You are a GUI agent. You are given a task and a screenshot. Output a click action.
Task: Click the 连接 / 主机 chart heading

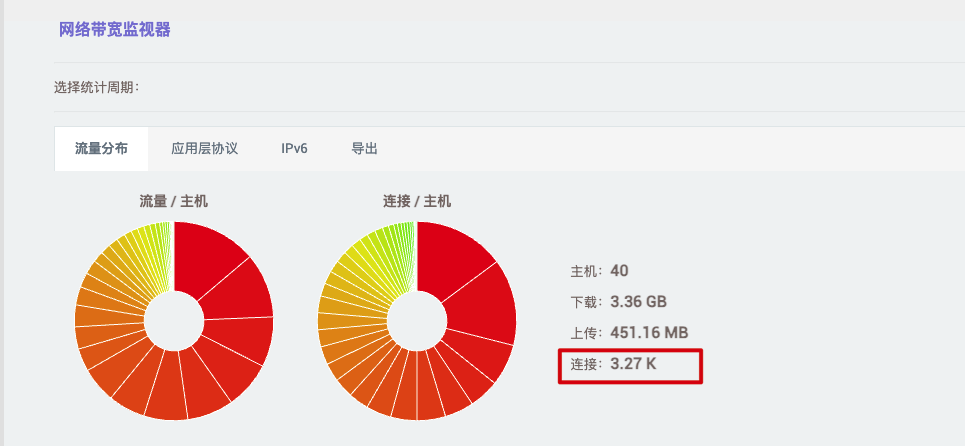417,201
